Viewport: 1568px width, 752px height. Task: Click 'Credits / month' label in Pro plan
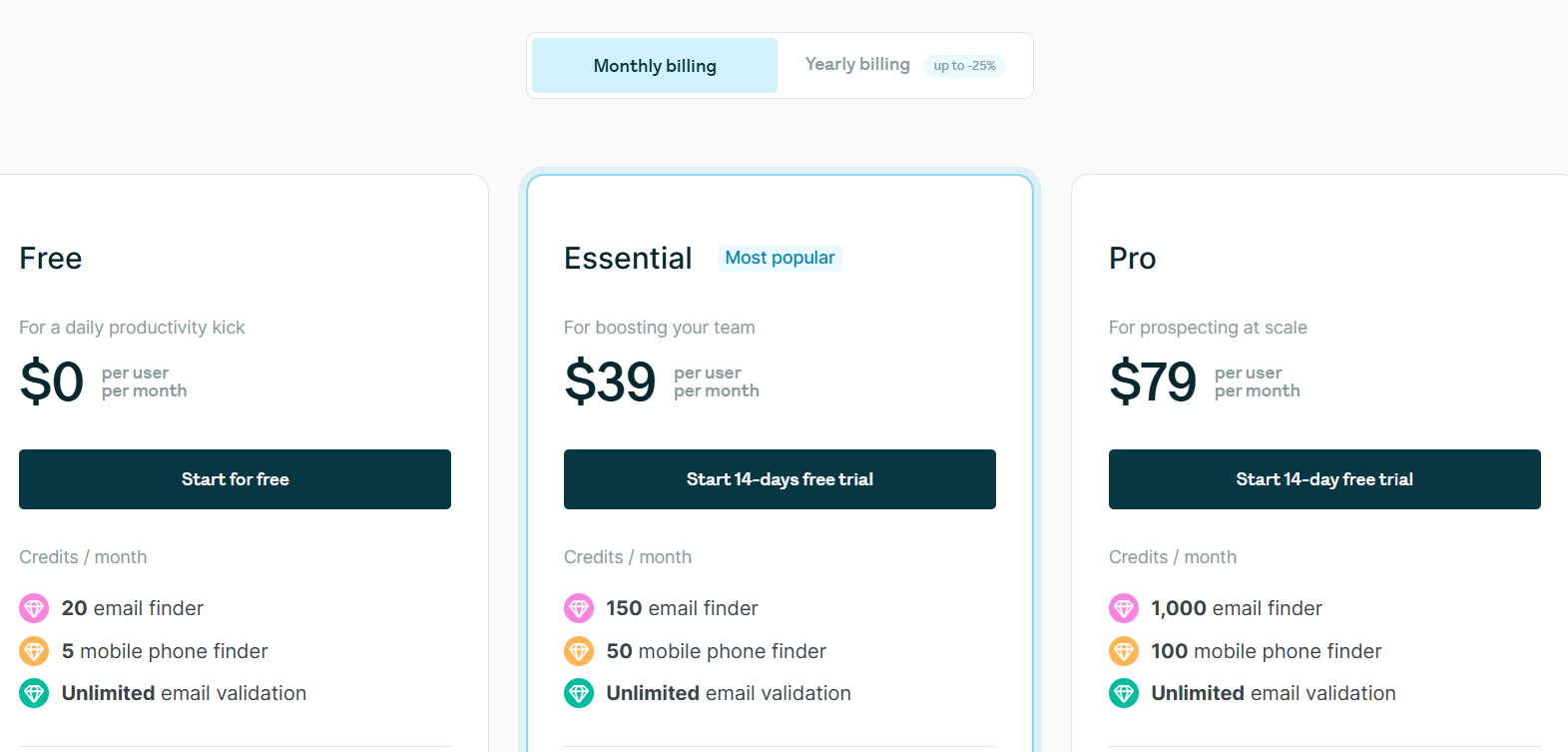[x=1173, y=557]
